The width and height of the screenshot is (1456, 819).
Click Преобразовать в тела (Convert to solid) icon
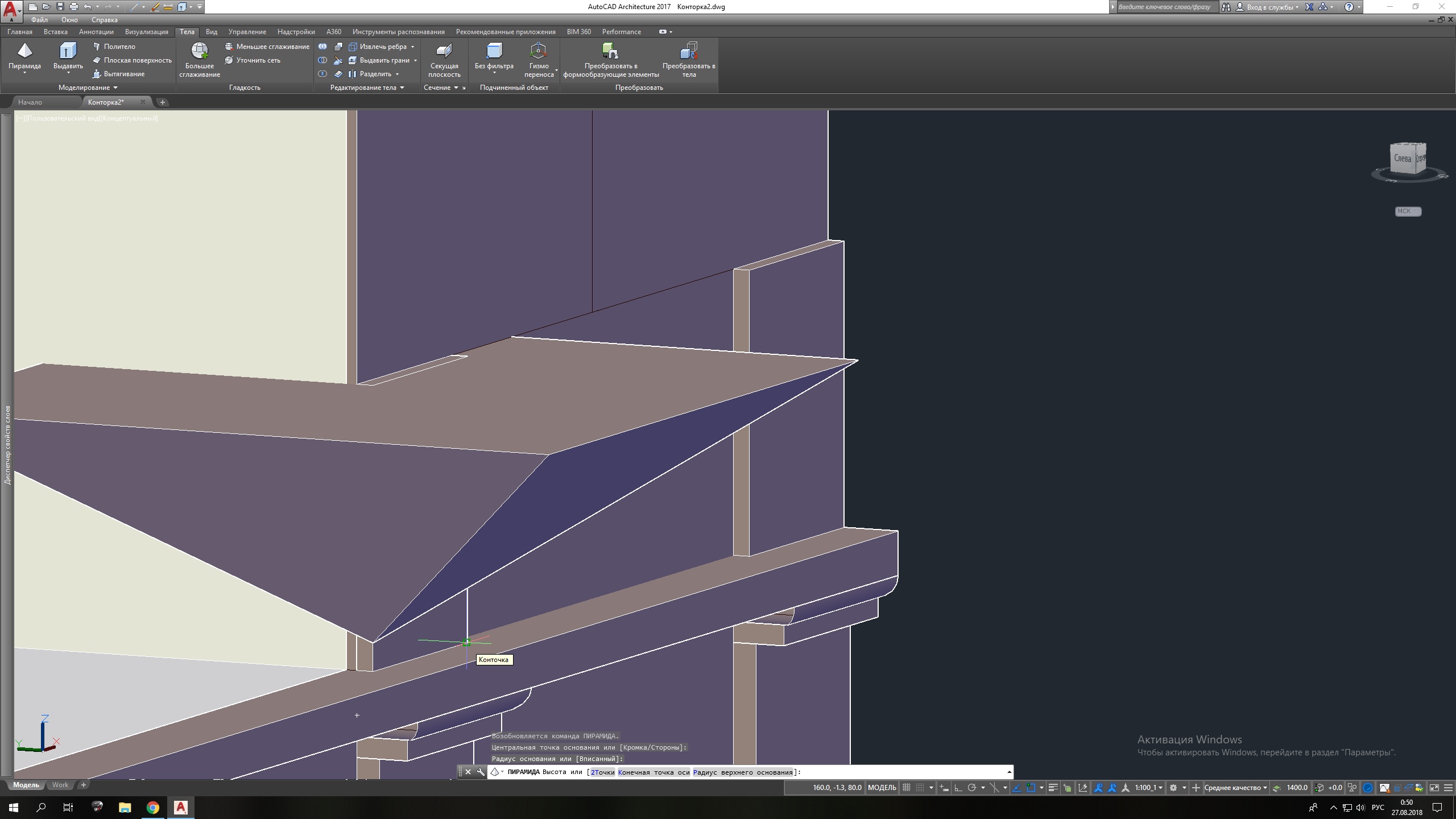coord(688,51)
